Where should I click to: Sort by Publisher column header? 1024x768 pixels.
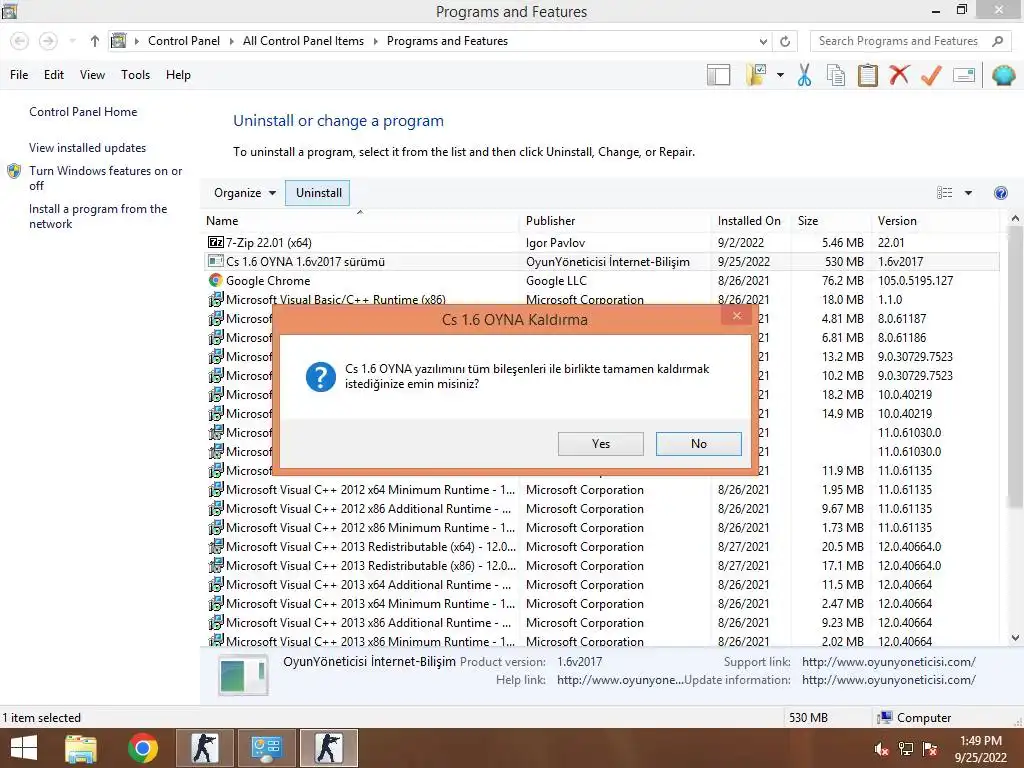pos(615,221)
